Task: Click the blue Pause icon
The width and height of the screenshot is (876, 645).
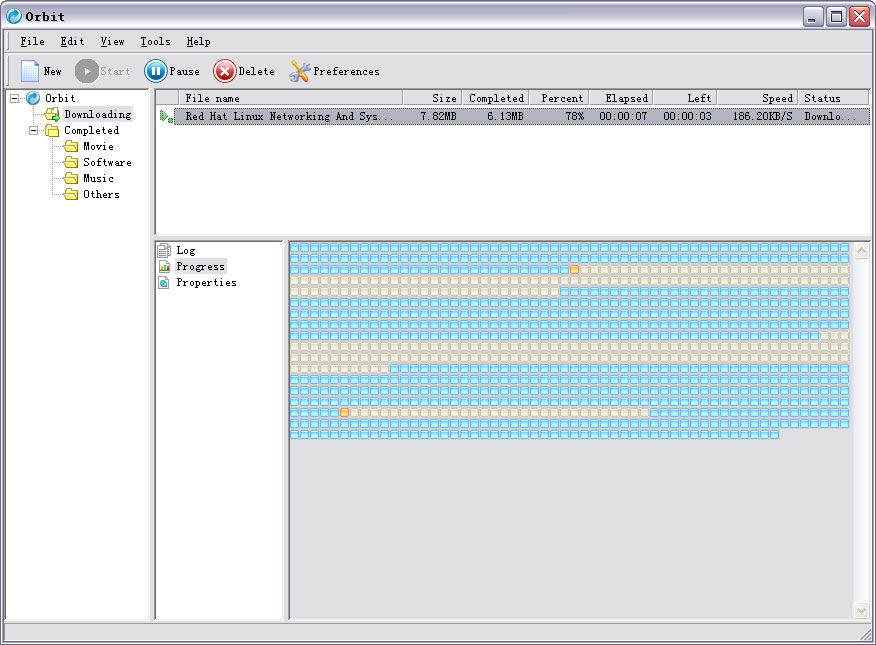Action: tap(156, 71)
